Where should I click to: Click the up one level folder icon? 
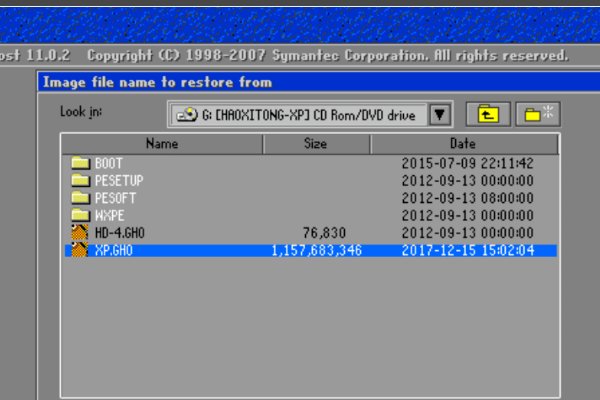coord(487,115)
